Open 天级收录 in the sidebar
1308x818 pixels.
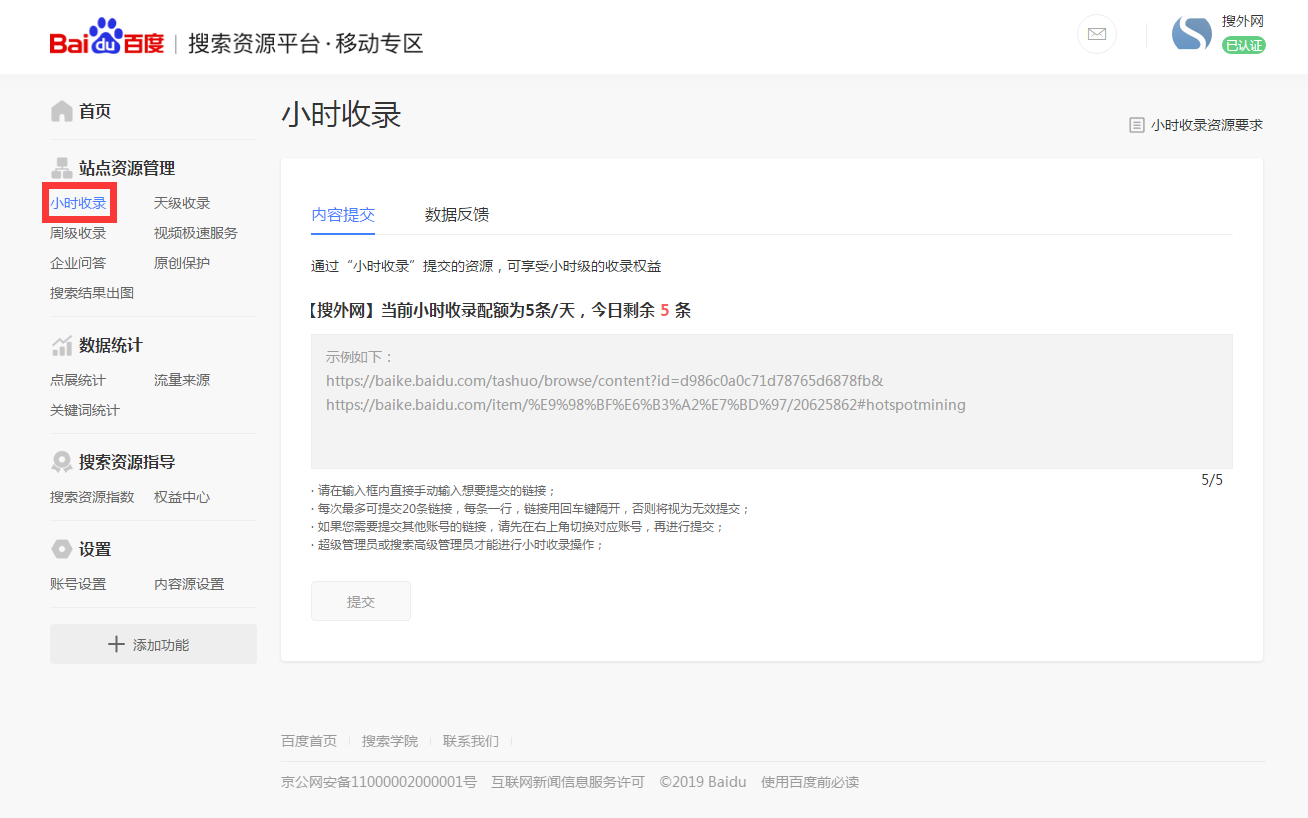pos(181,202)
